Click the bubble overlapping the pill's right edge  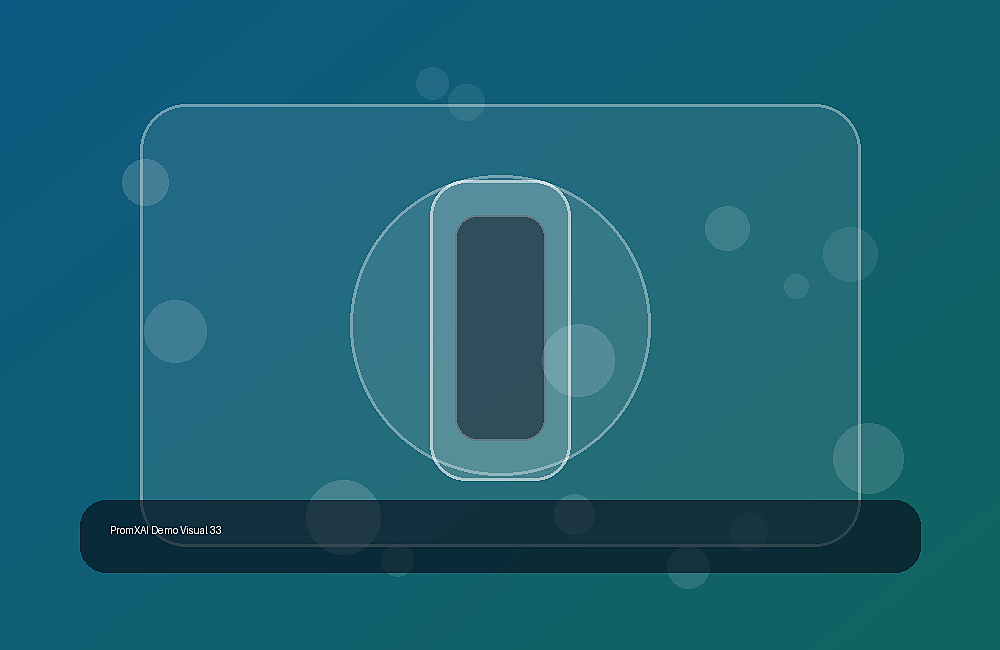(x=578, y=360)
